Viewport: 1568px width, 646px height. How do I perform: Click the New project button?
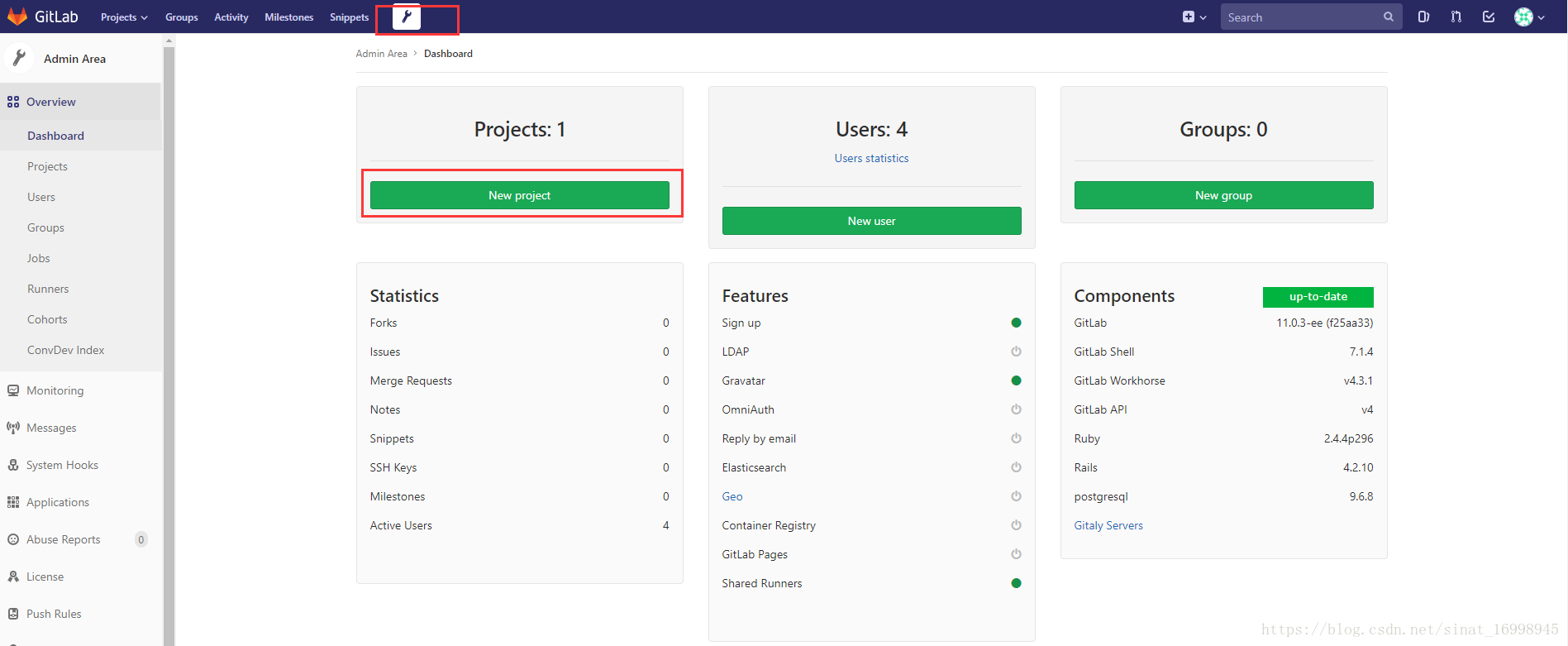click(x=519, y=195)
